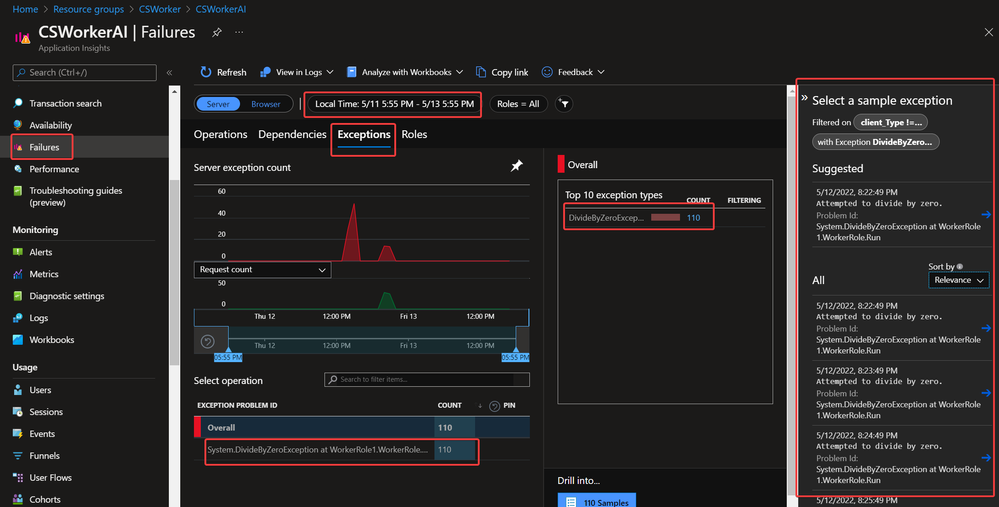Focus the Search to filter items field
The width and height of the screenshot is (999, 507).
[427, 380]
